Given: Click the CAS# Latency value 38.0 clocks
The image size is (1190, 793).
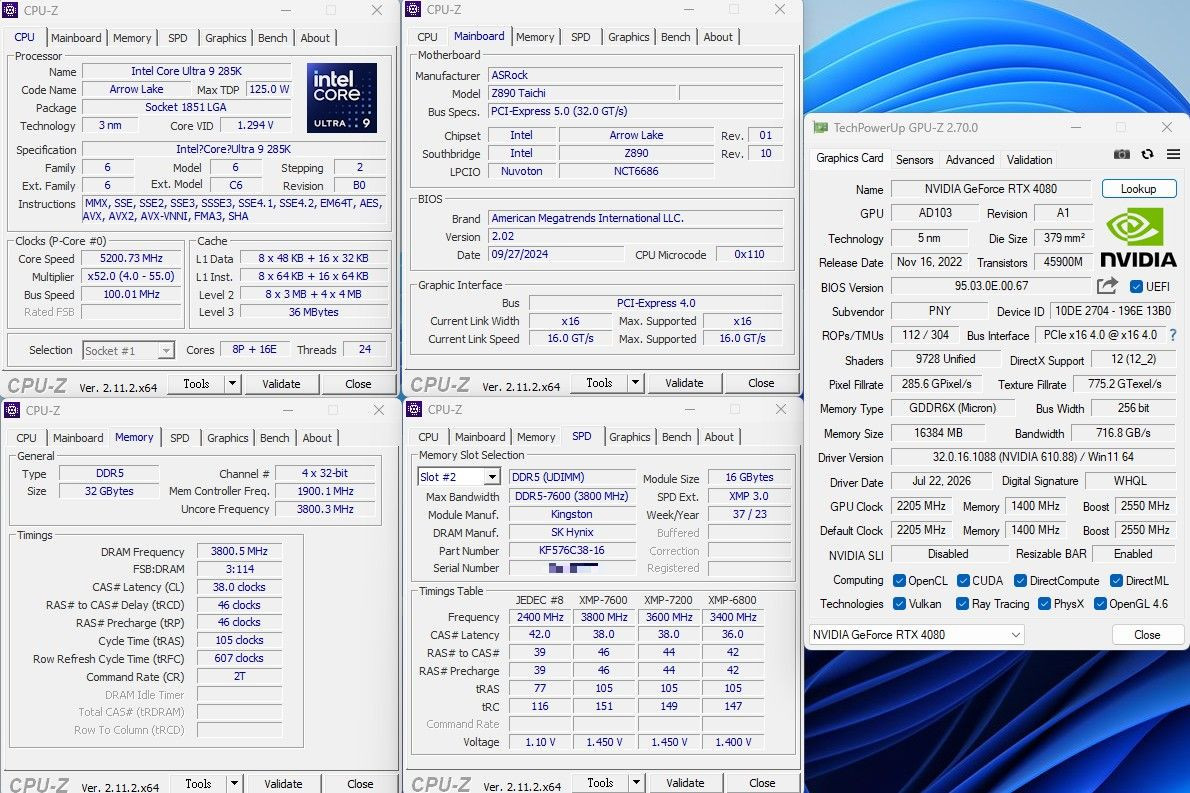Looking at the screenshot, I should [x=239, y=587].
